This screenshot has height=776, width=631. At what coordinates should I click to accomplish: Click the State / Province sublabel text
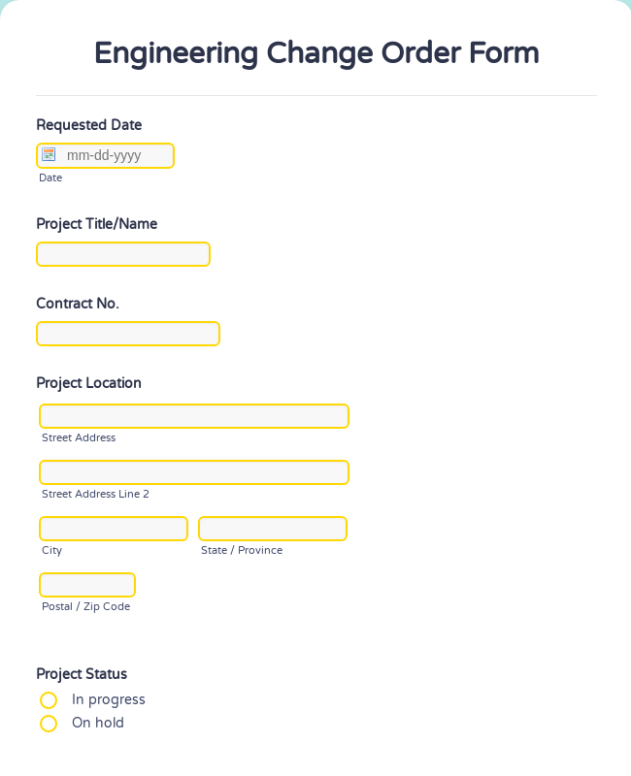(x=241, y=550)
